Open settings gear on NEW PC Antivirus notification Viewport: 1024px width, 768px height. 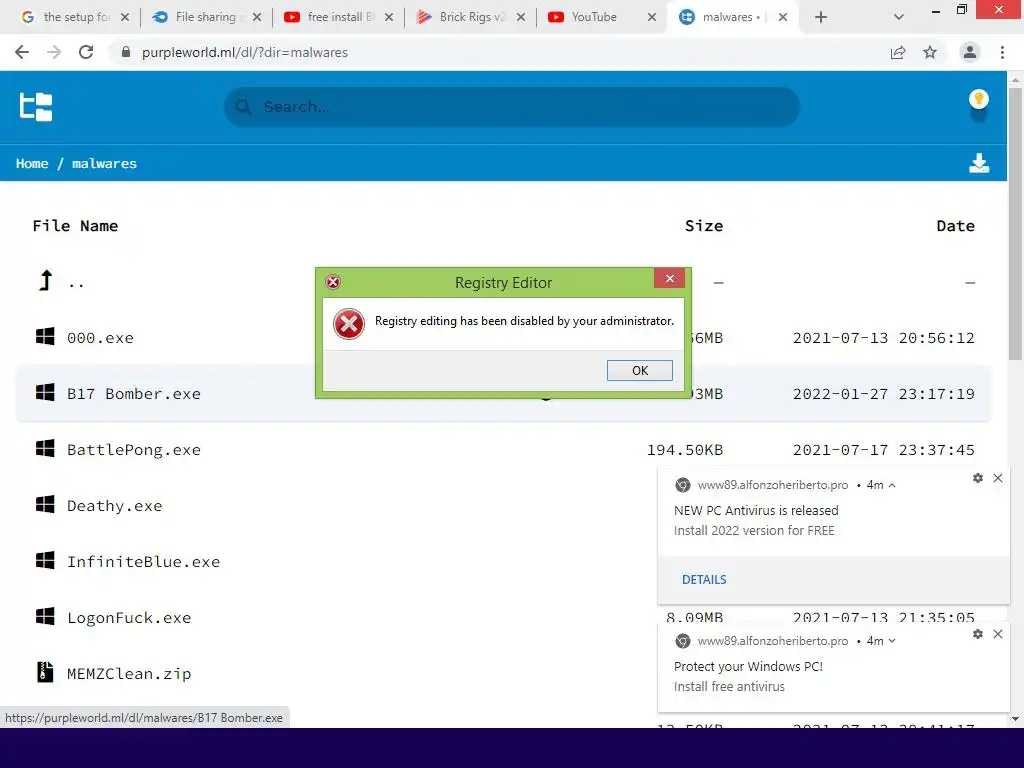point(978,478)
